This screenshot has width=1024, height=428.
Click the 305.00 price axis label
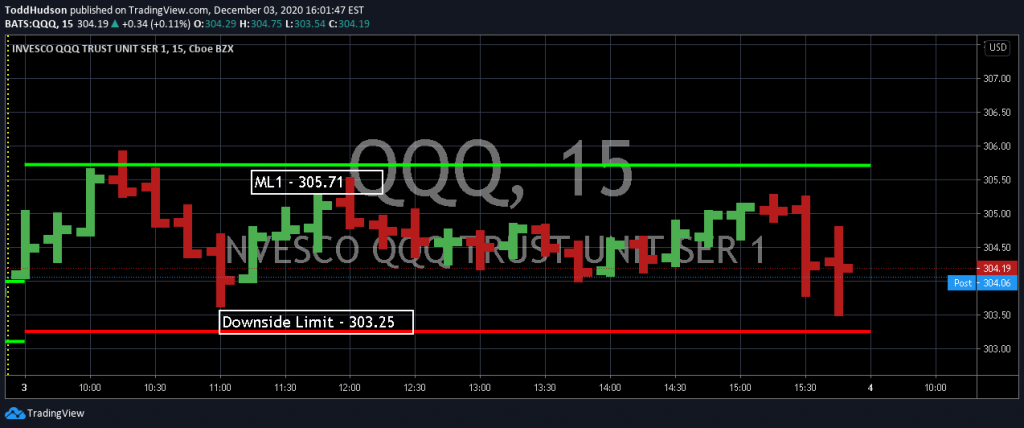(x=997, y=214)
